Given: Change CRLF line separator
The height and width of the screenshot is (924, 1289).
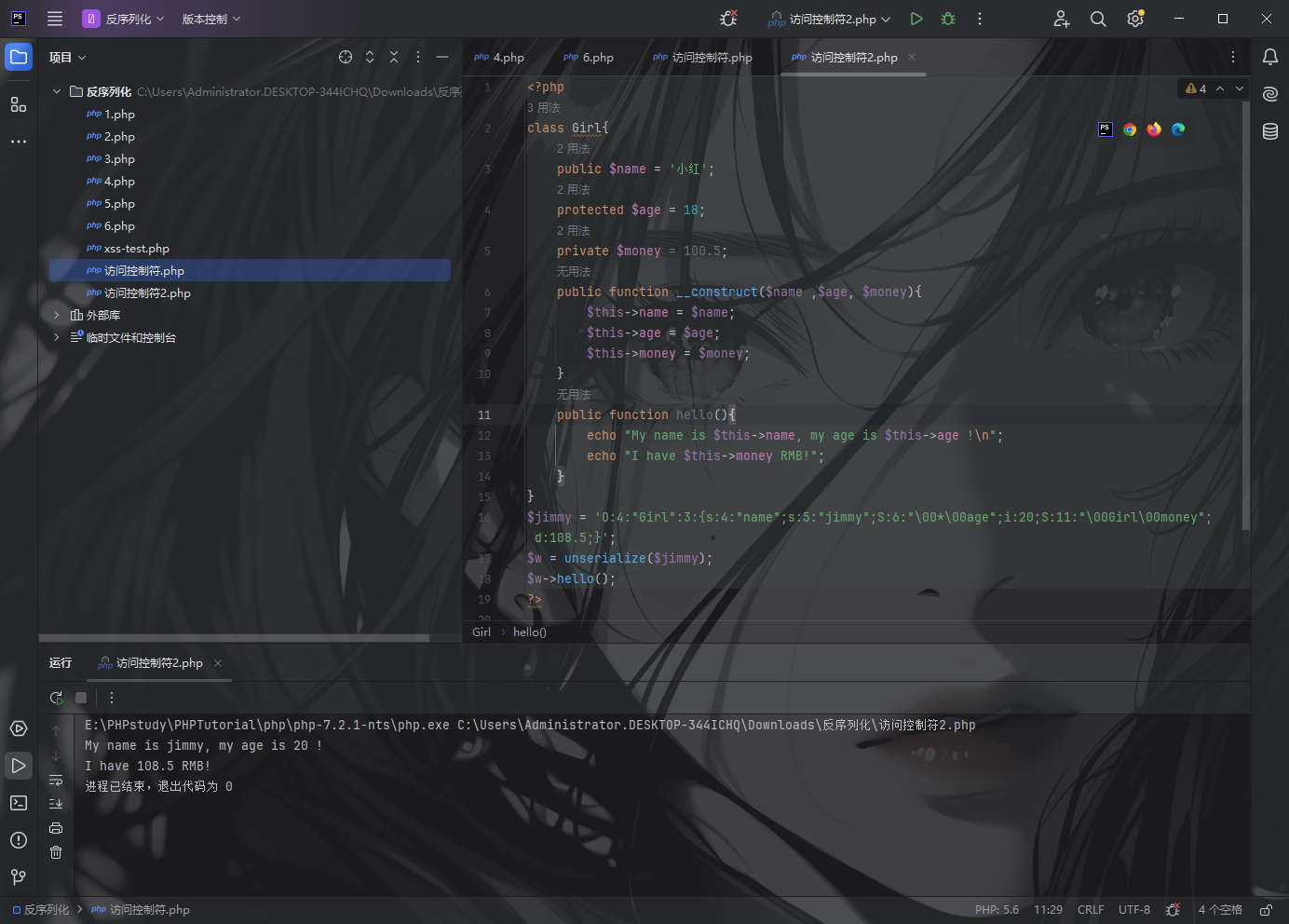Looking at the screenshot, I should [1091, 910].
